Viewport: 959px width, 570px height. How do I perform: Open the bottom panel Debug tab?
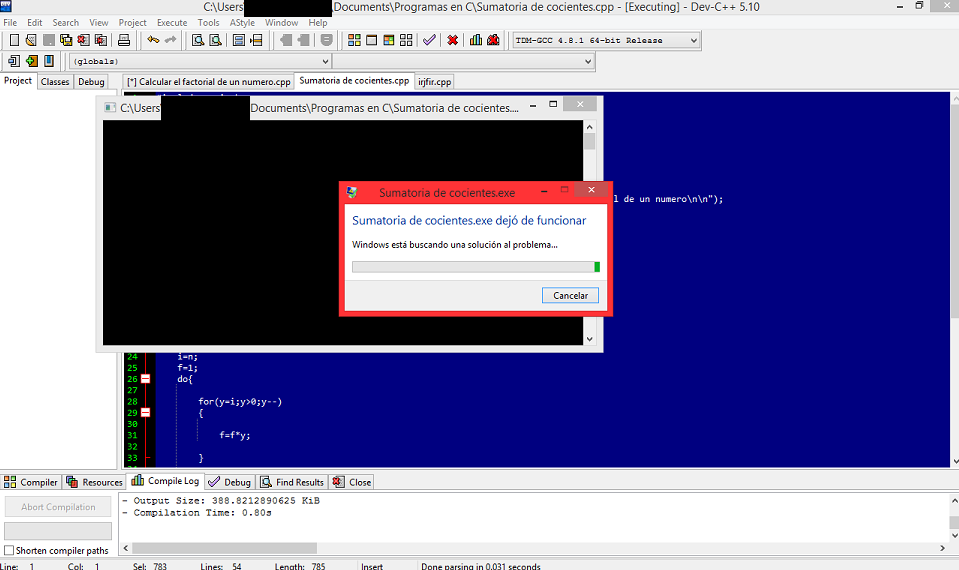pos(229,482)
